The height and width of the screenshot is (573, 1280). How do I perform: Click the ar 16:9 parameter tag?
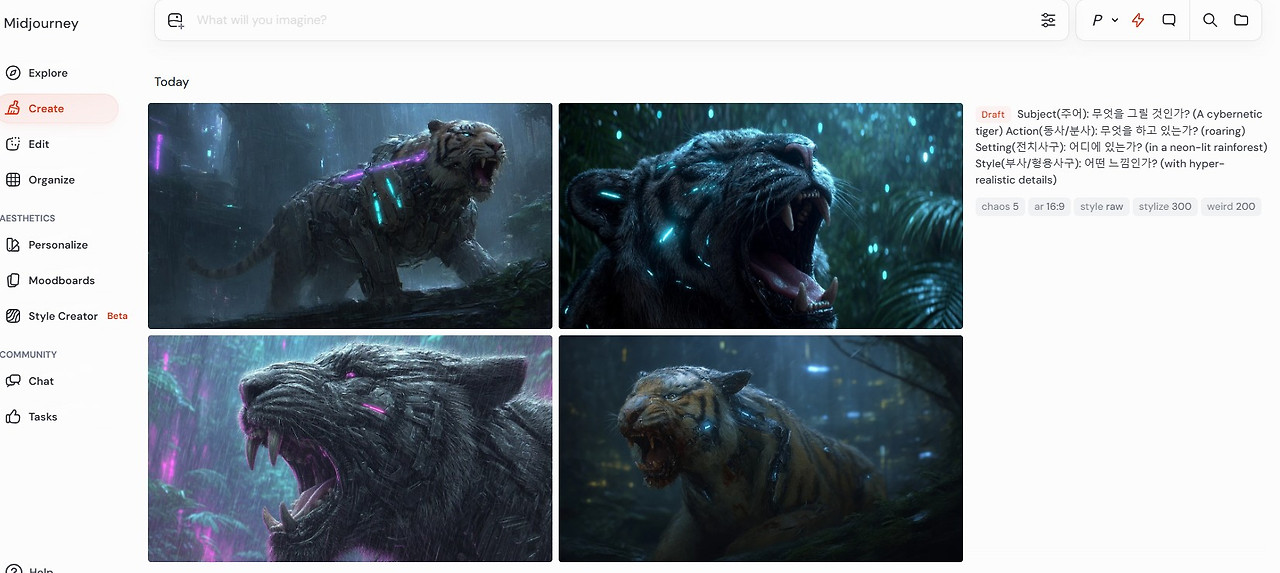click(x=1049, y=207)
